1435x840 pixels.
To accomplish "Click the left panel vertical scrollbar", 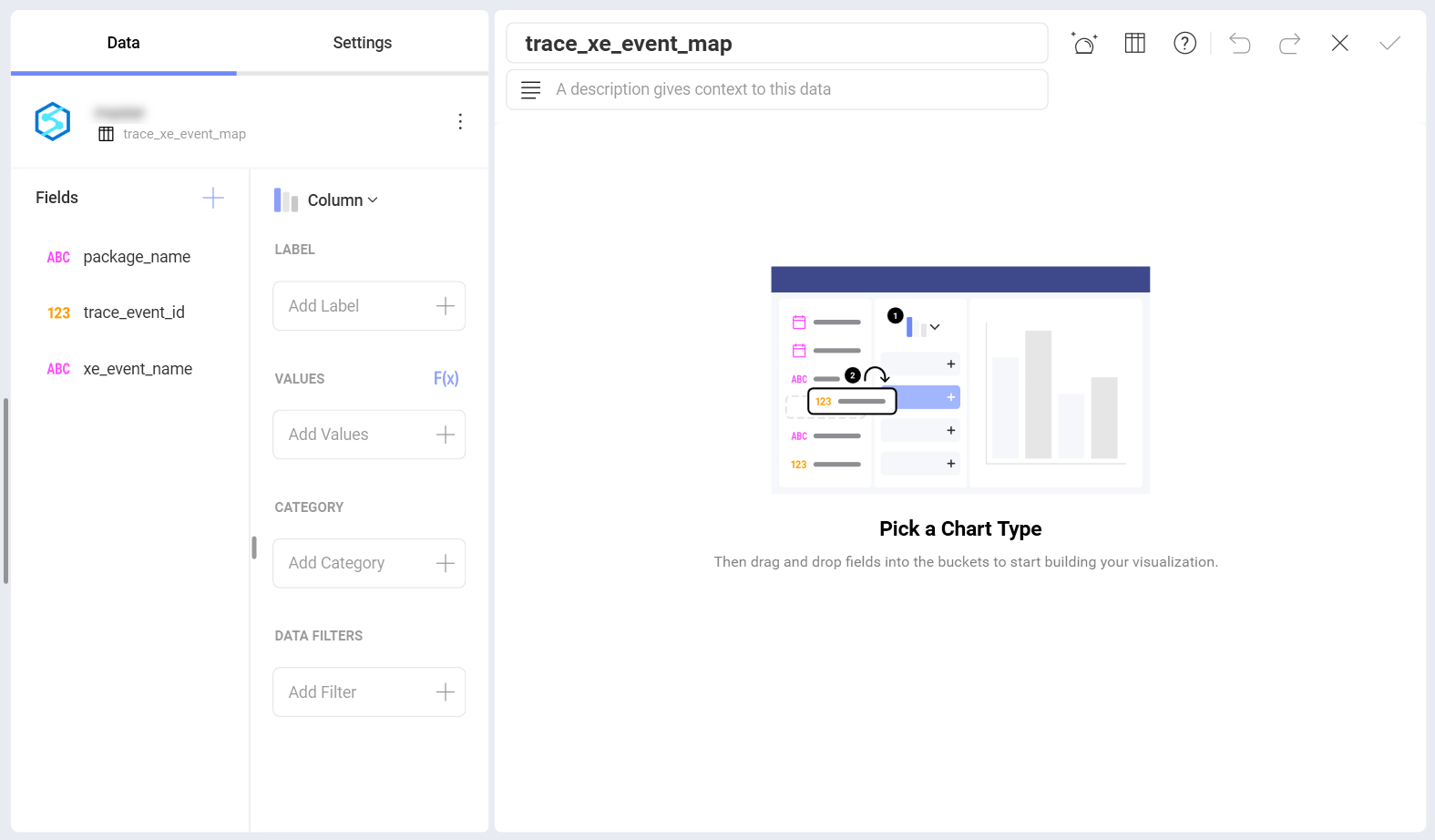I will (5, 490).
